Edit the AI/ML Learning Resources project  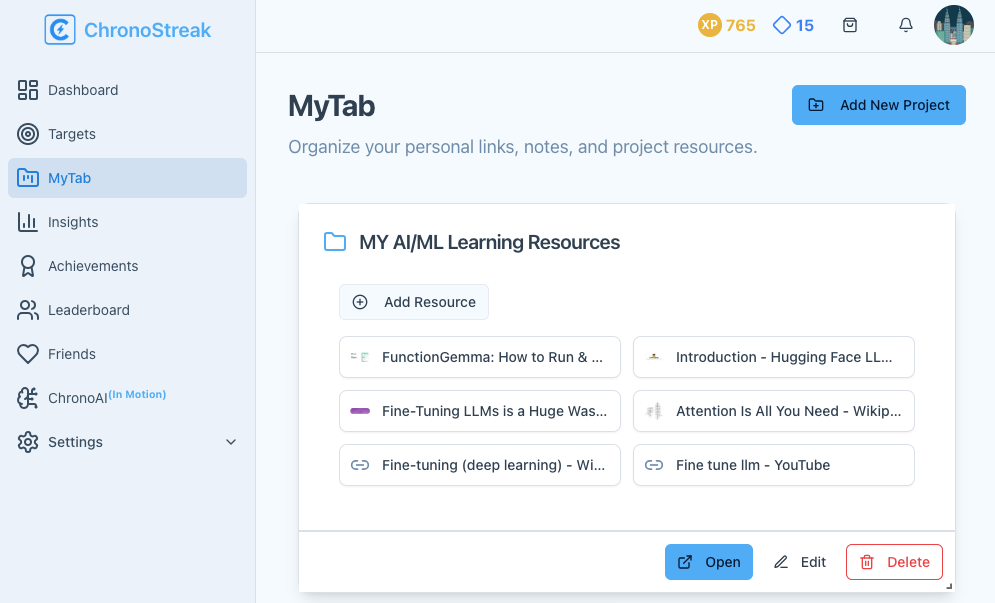800,562
